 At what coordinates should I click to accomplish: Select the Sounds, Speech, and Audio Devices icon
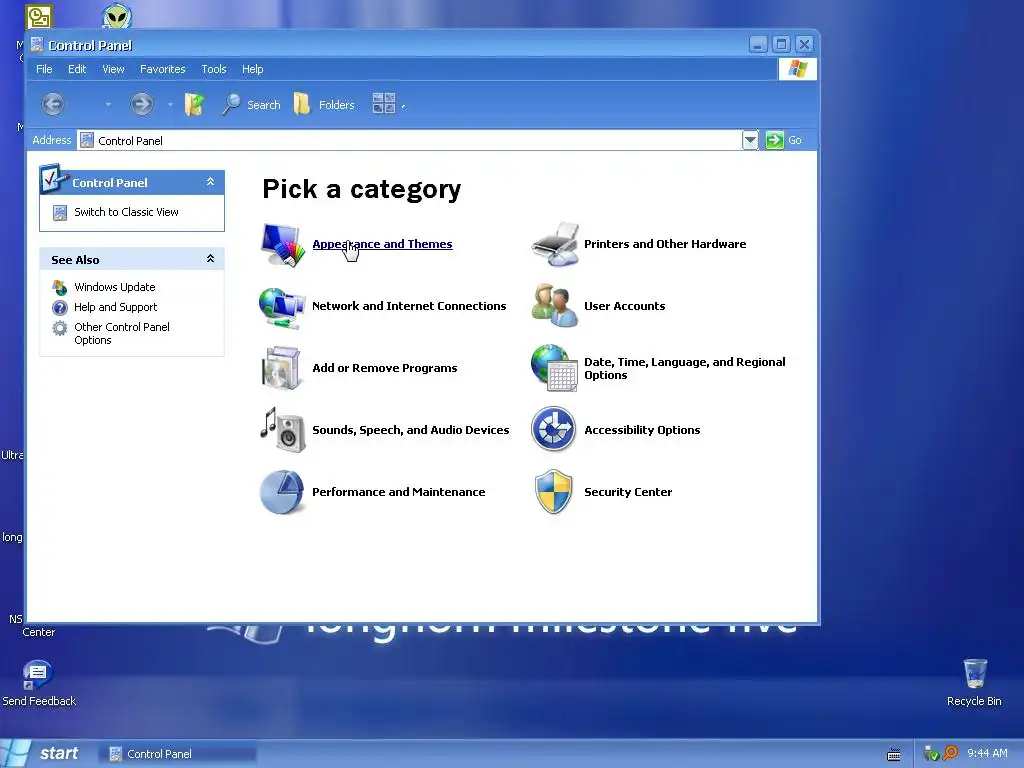click(283, 430)
